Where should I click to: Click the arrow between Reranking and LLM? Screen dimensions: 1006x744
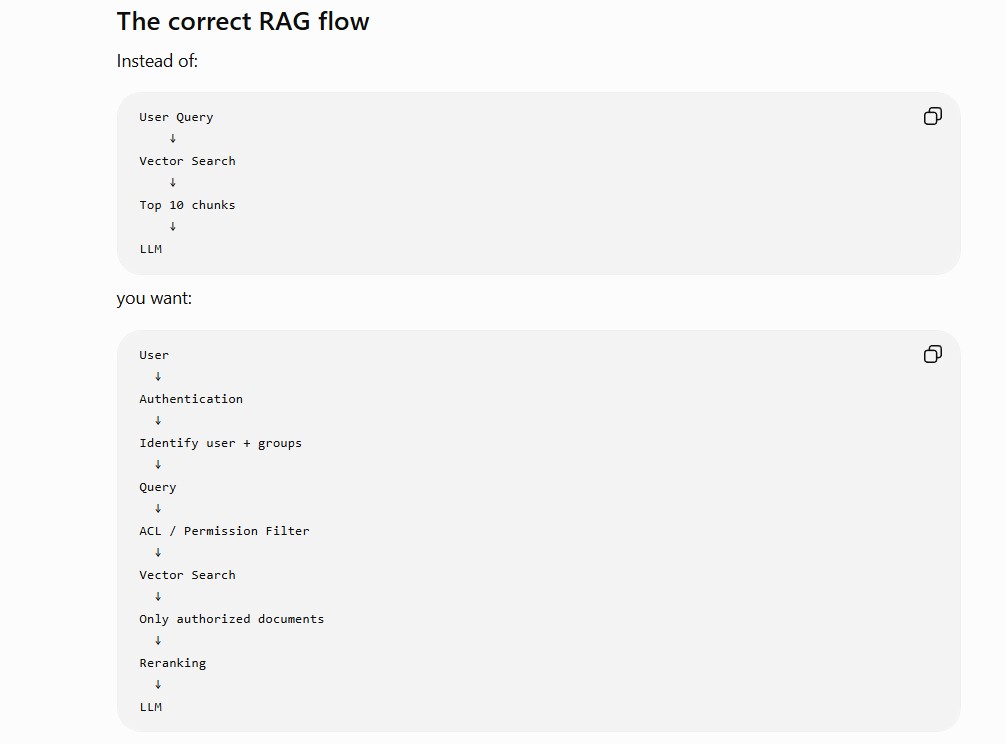tap(158, 685)
